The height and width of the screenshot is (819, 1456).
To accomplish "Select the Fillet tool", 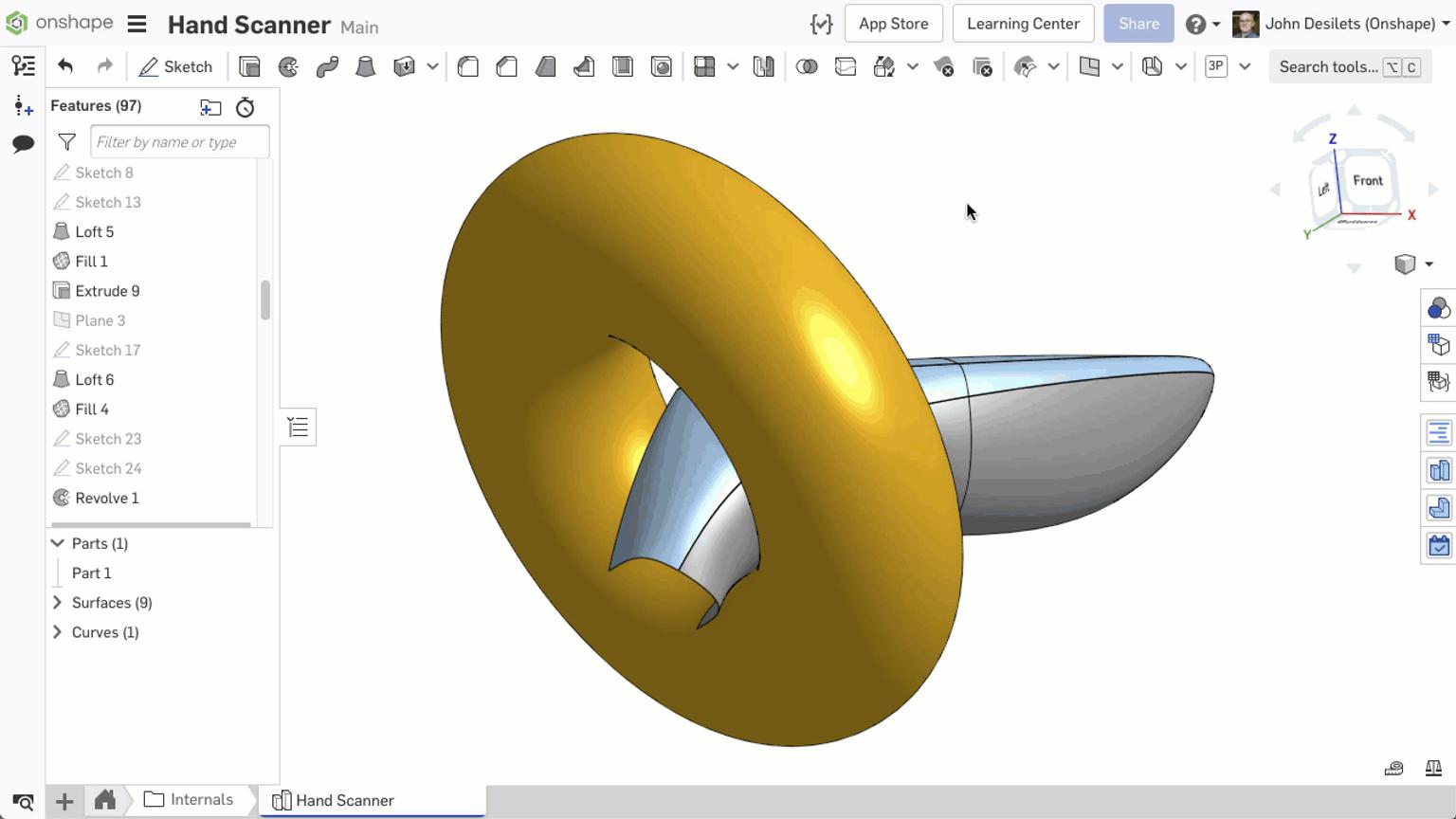I will [467, 66].
